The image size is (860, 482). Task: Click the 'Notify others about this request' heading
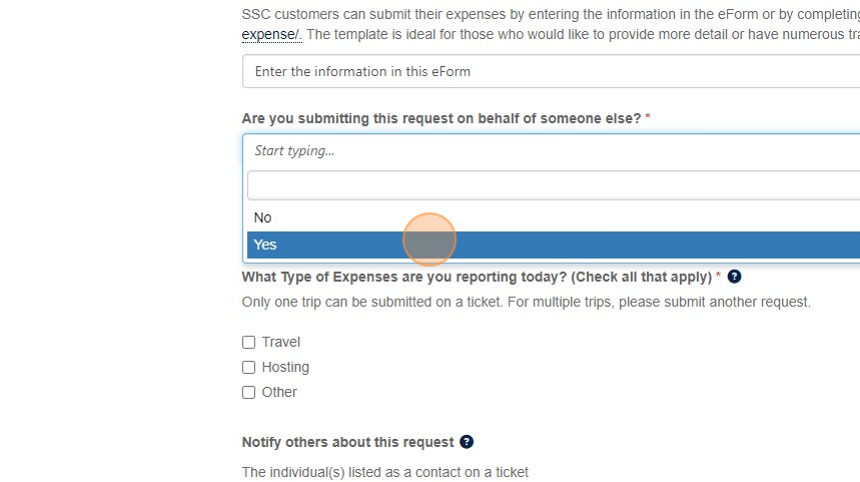(347, 442)
